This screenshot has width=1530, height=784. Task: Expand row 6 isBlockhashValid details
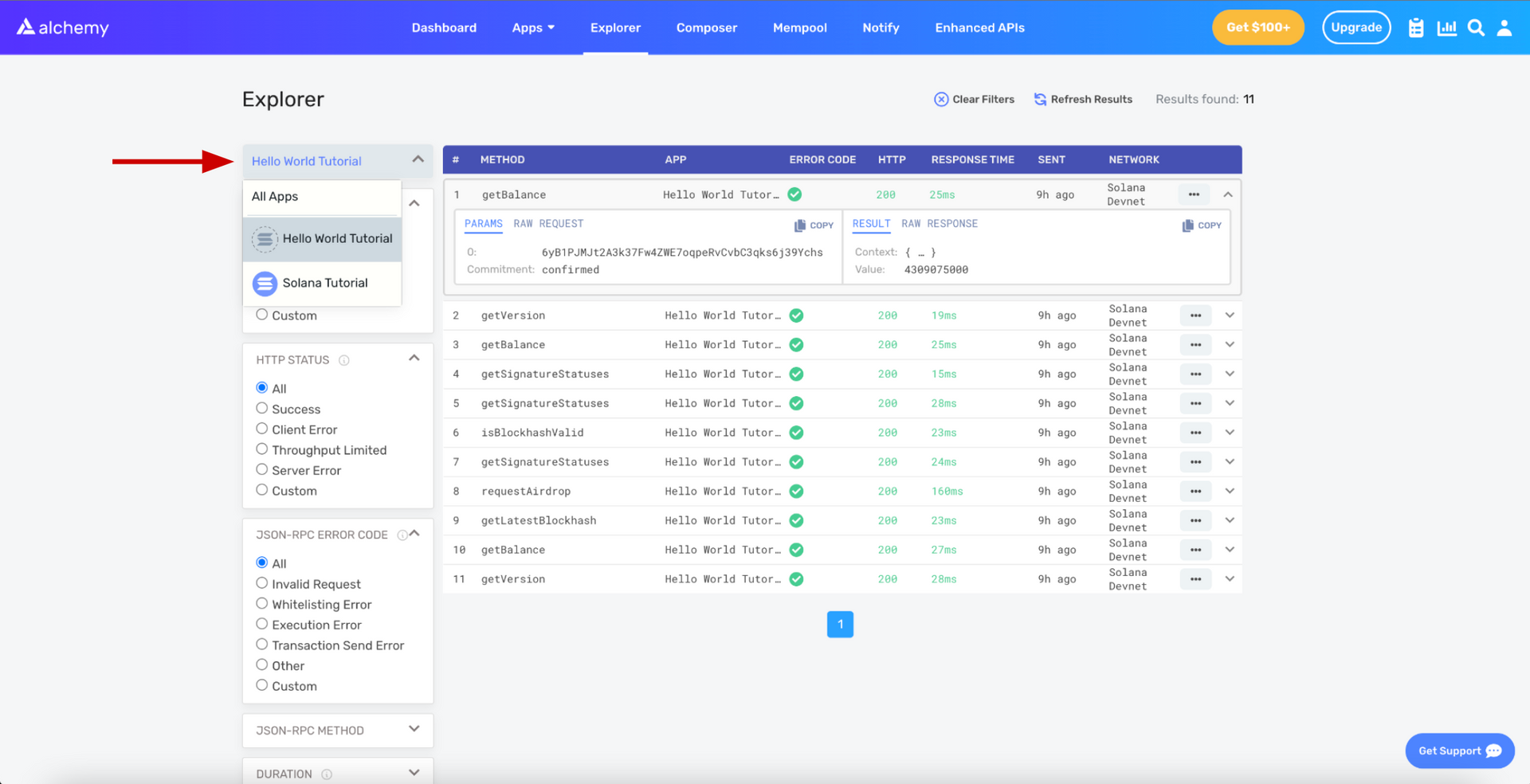coord(1230,433)
